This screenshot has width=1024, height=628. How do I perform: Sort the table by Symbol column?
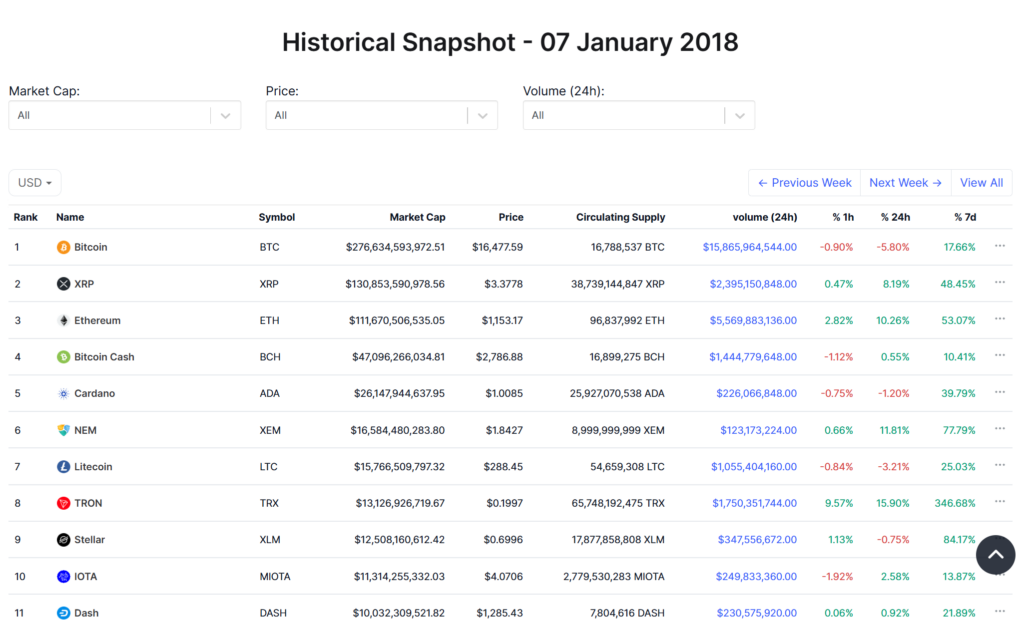pyautogui.click(x=277, y=217)
